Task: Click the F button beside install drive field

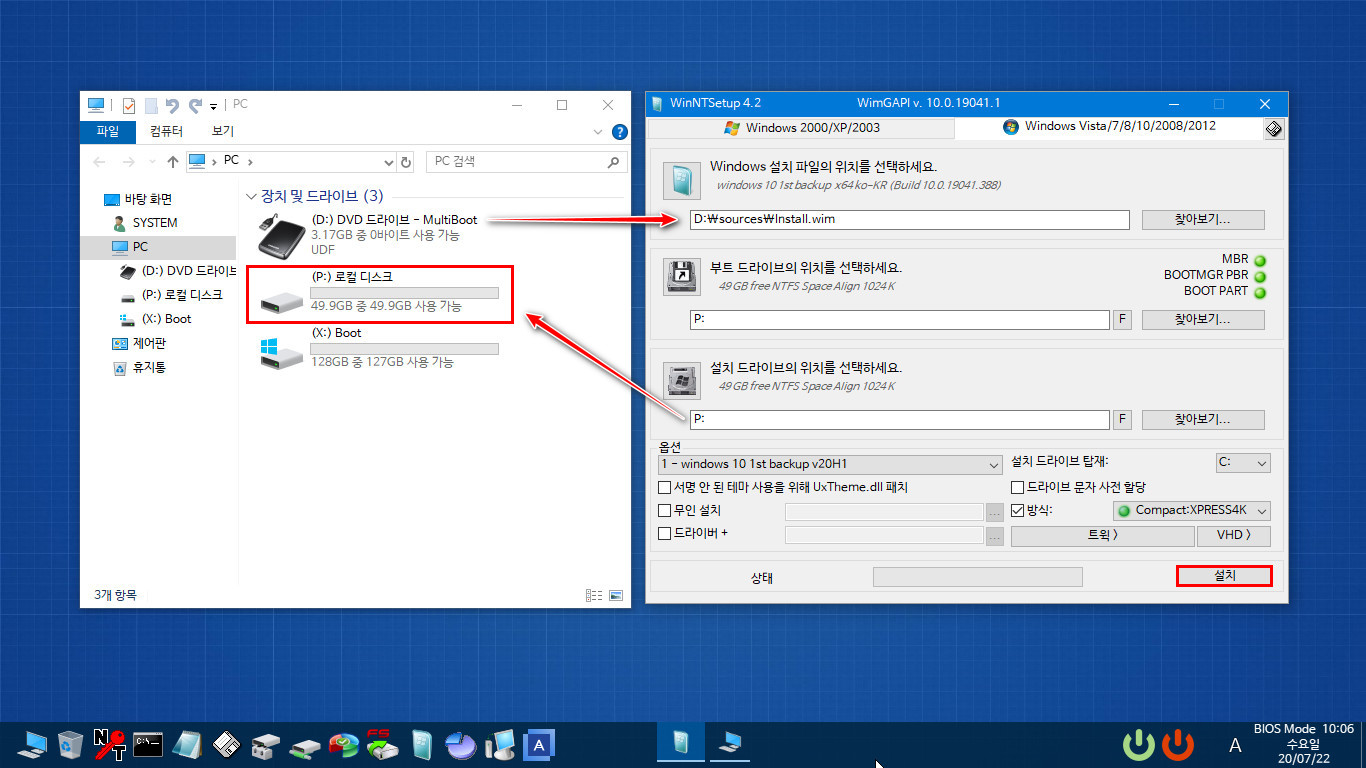Action: coord(1123,420)
